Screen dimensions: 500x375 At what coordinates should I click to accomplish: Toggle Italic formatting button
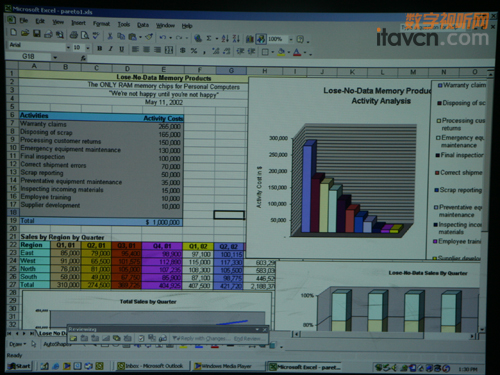[x=110, y=49]
